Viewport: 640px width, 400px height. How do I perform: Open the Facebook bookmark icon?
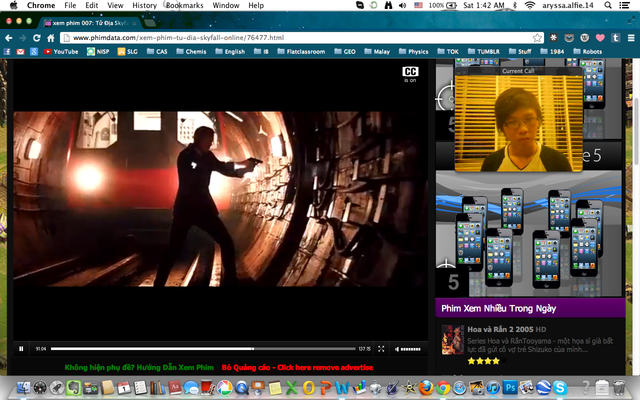(7, 51)
